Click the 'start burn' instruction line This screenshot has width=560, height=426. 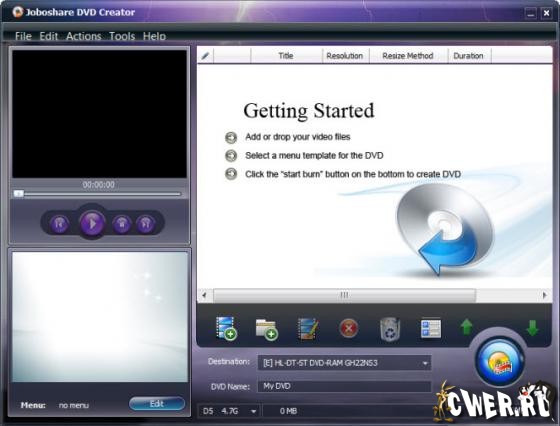click(353, 174)
